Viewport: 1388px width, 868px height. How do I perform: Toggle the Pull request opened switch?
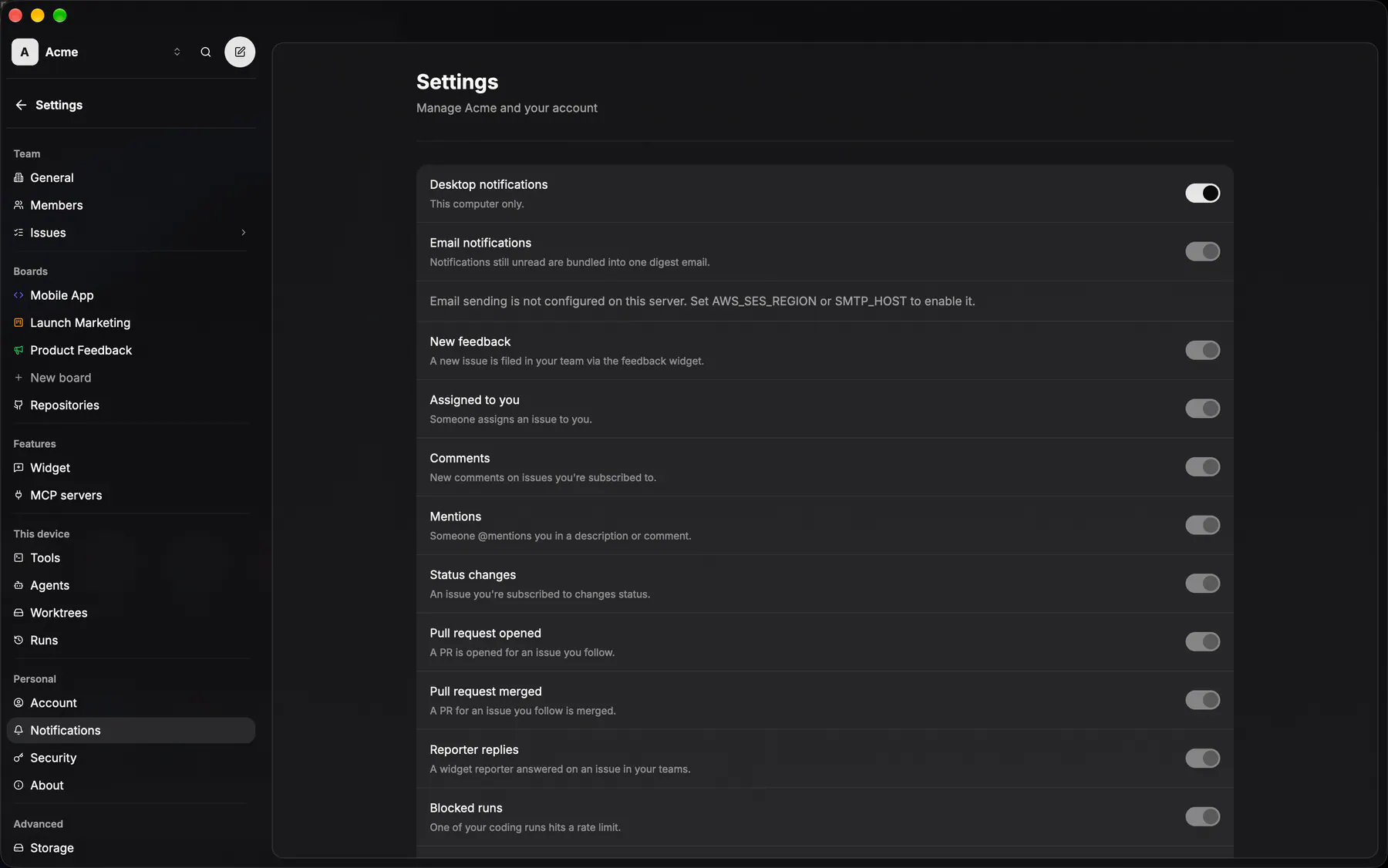coord(1202,641)
